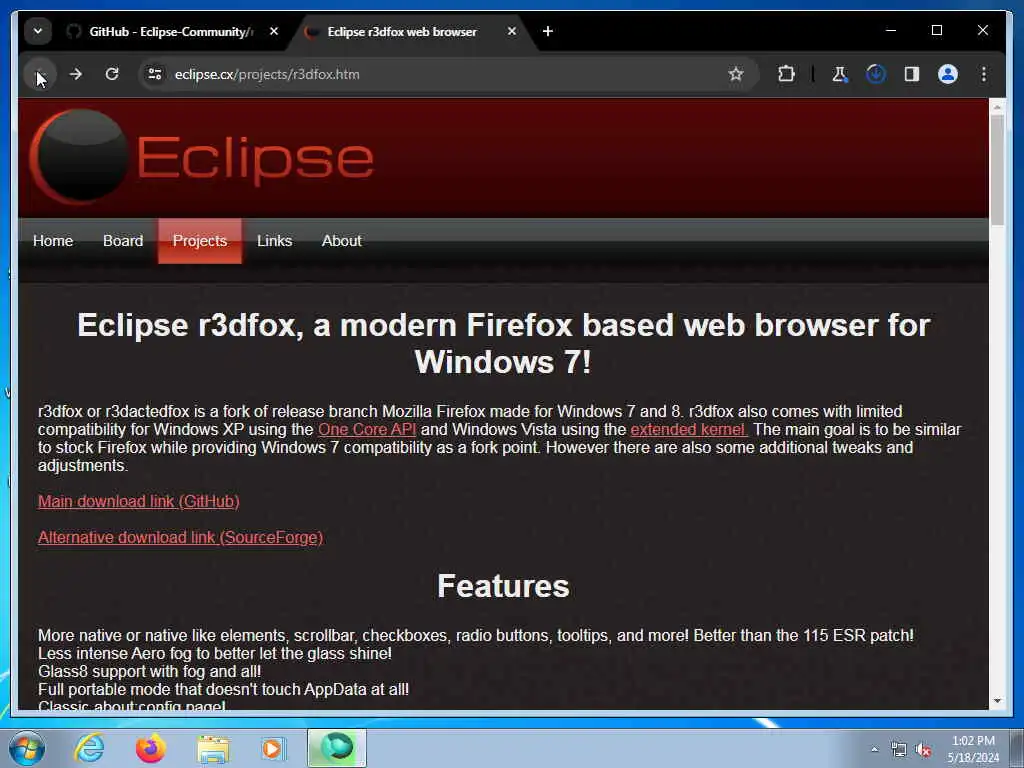Open Main download link (GitHub)

tap(138, 502)
